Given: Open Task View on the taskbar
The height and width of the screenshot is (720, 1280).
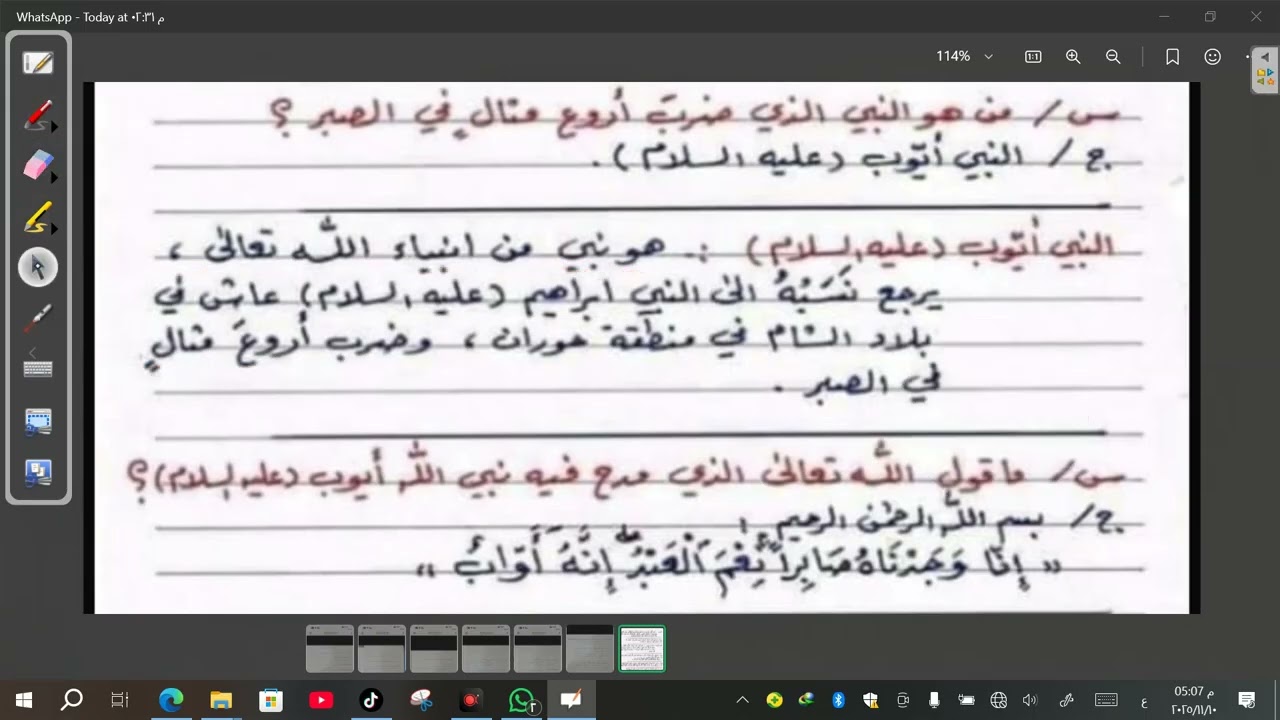Looking at the screenshot, I should point(120,700).
